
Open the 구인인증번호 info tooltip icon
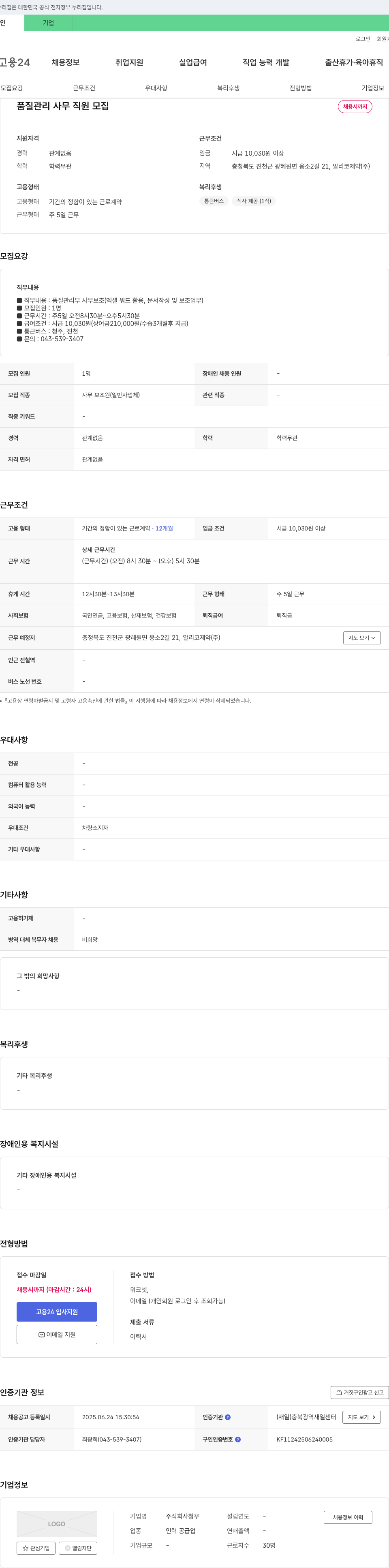point(238,1440)
